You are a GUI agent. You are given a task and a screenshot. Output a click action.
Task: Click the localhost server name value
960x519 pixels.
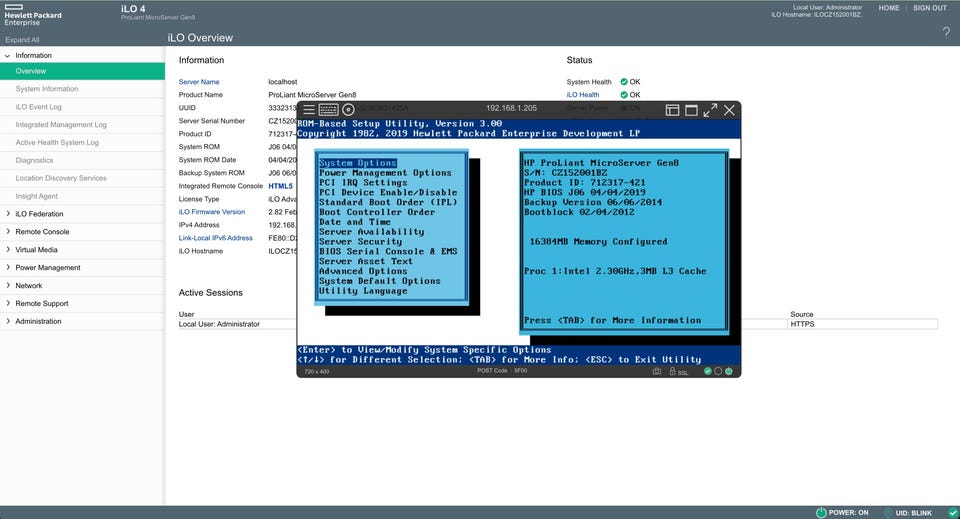(283, 82)
